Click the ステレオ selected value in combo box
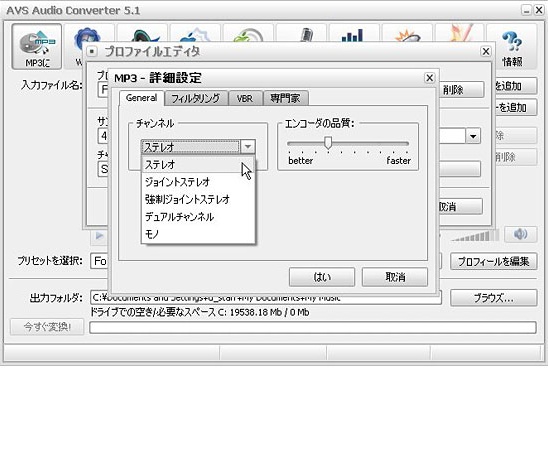 point(191,147)
